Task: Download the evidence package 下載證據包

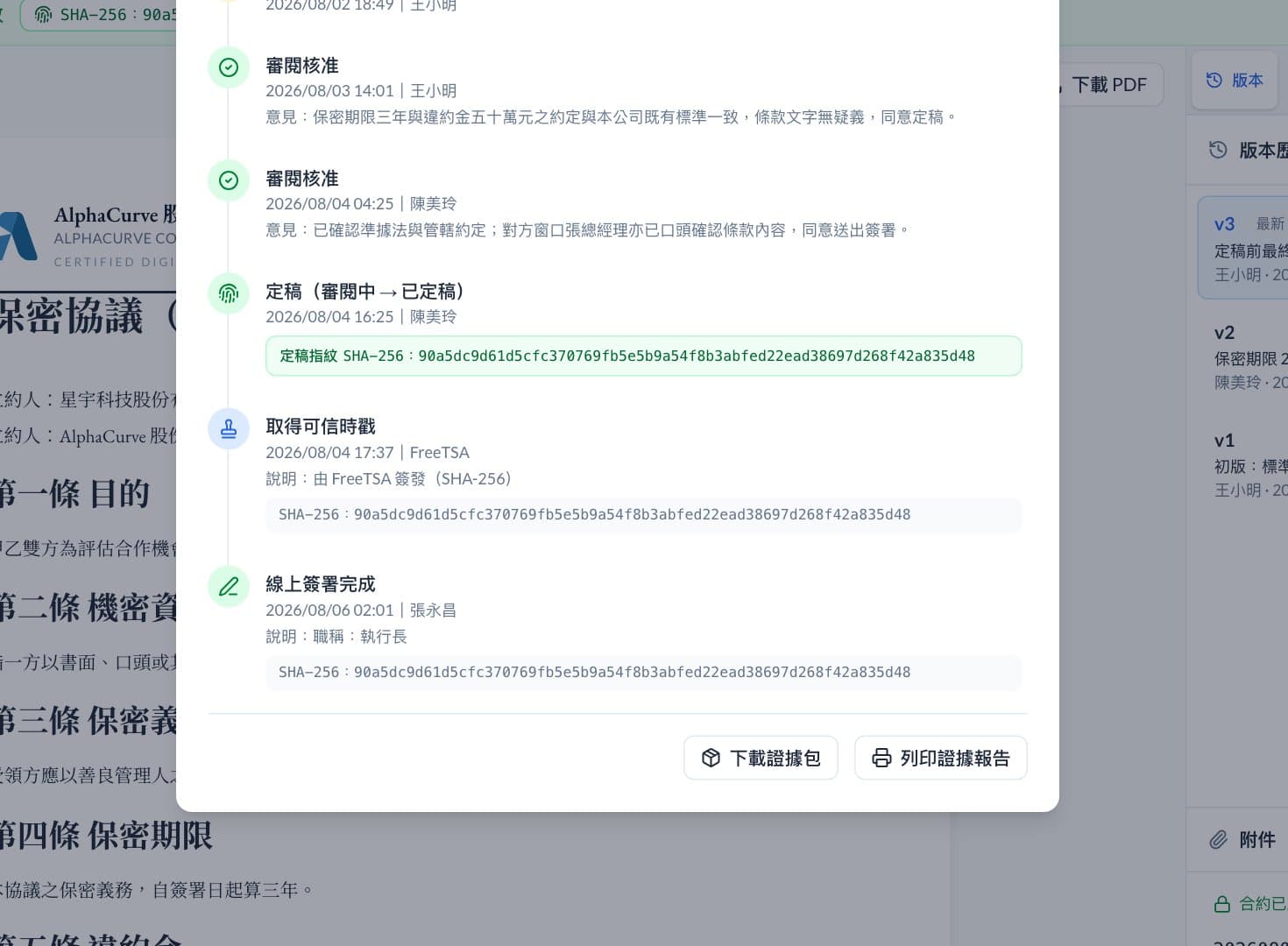Action: [x=761, y=758]
